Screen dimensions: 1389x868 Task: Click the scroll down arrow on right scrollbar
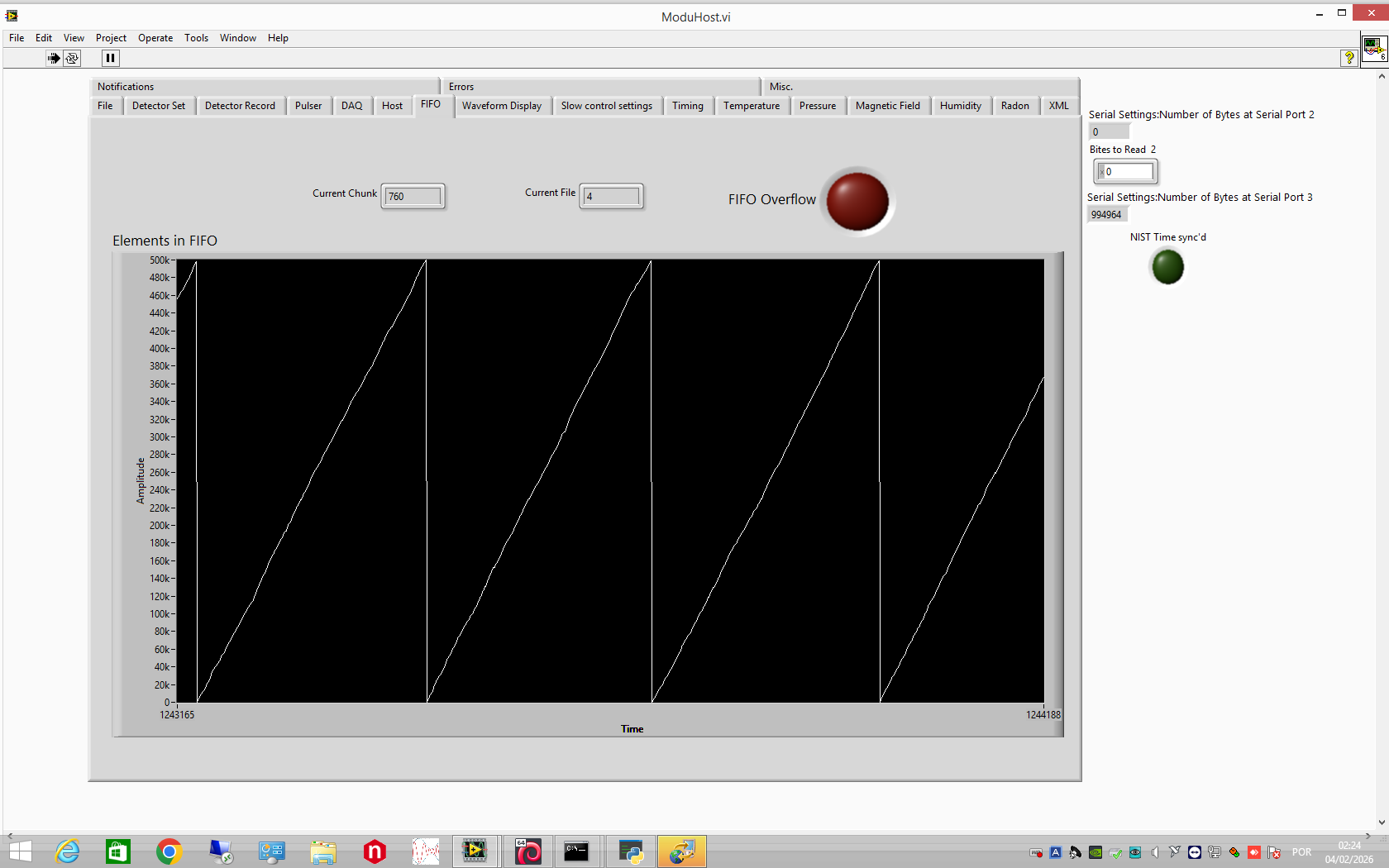pos(1382,823)
